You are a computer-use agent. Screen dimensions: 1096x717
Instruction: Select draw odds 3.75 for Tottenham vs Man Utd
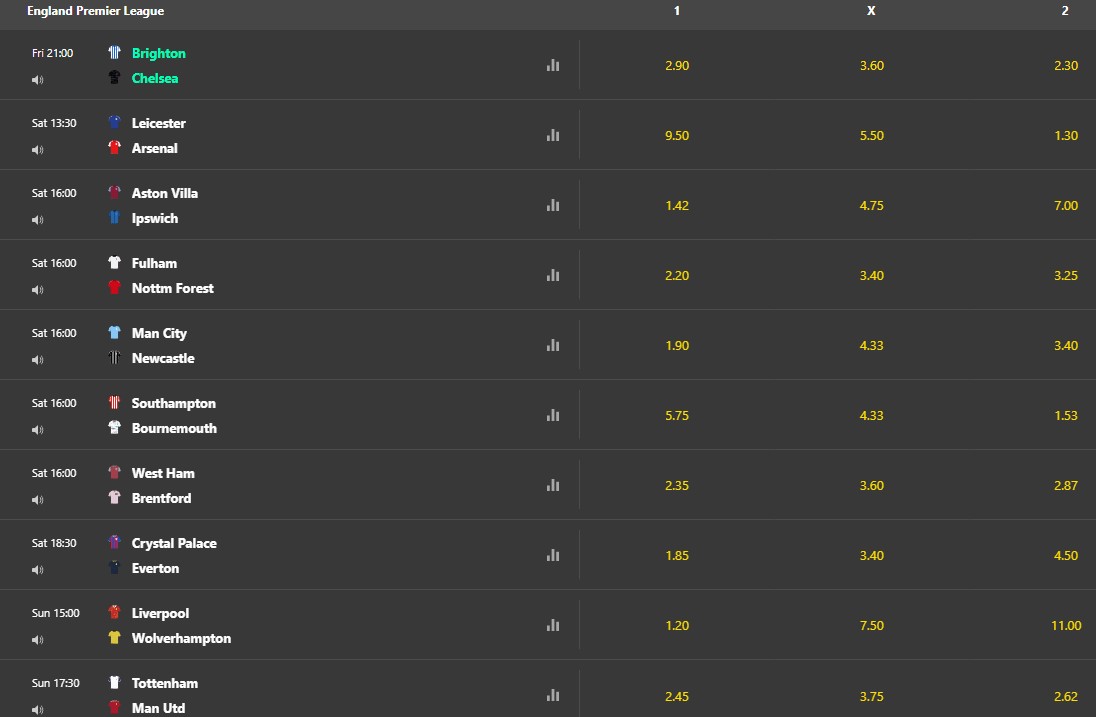871,696
